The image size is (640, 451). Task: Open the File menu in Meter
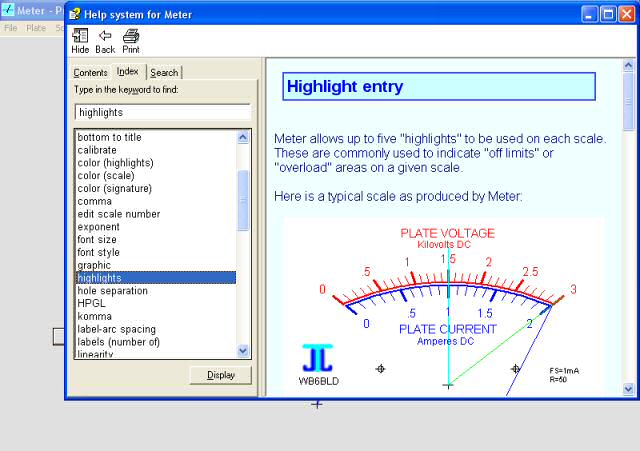tap(11, 28)
